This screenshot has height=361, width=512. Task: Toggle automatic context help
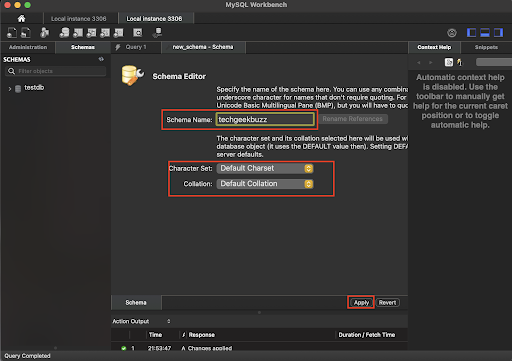tap(460, 62)
